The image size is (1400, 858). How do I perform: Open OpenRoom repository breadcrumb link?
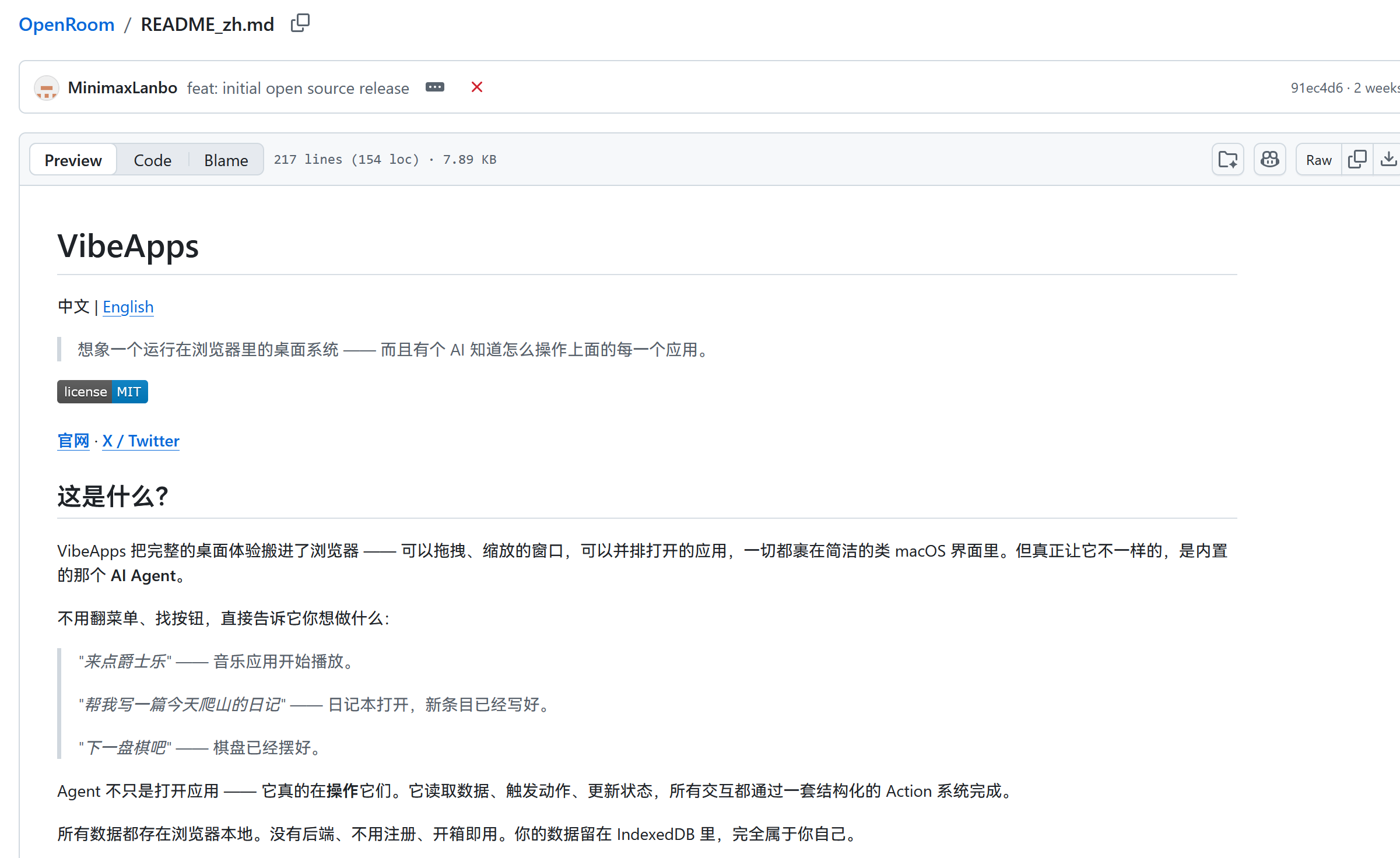[66, 24]
